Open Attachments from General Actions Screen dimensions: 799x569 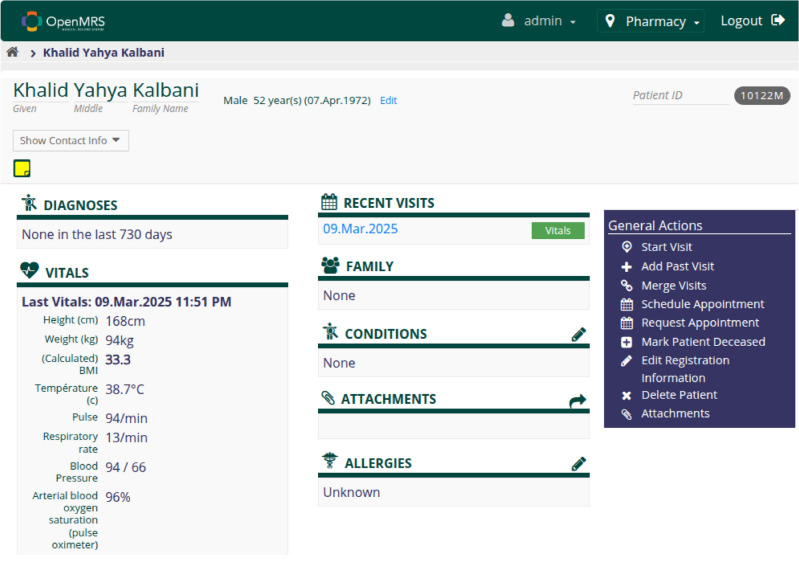(675, 414)
